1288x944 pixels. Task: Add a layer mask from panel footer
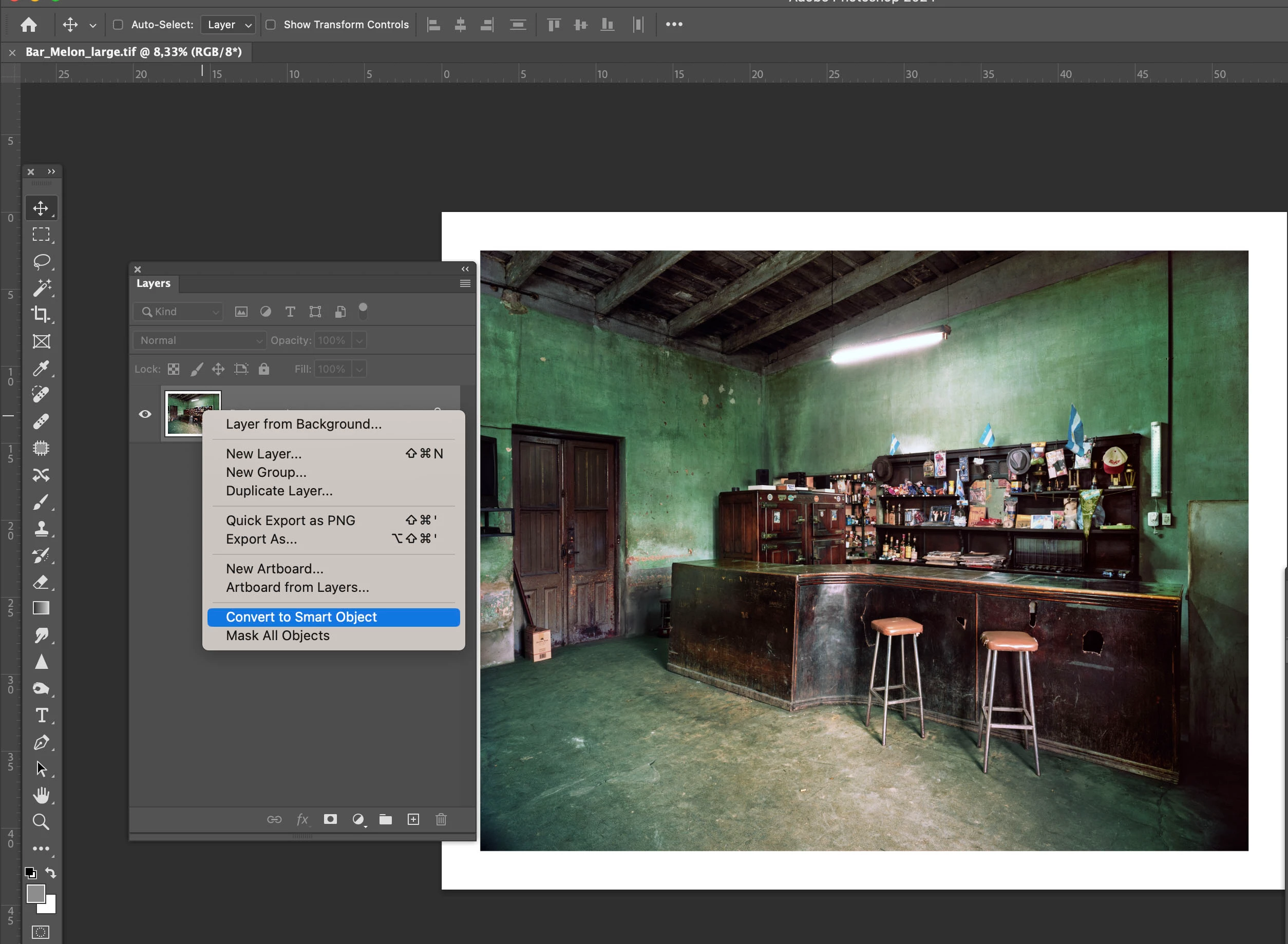tap(330, 819)
